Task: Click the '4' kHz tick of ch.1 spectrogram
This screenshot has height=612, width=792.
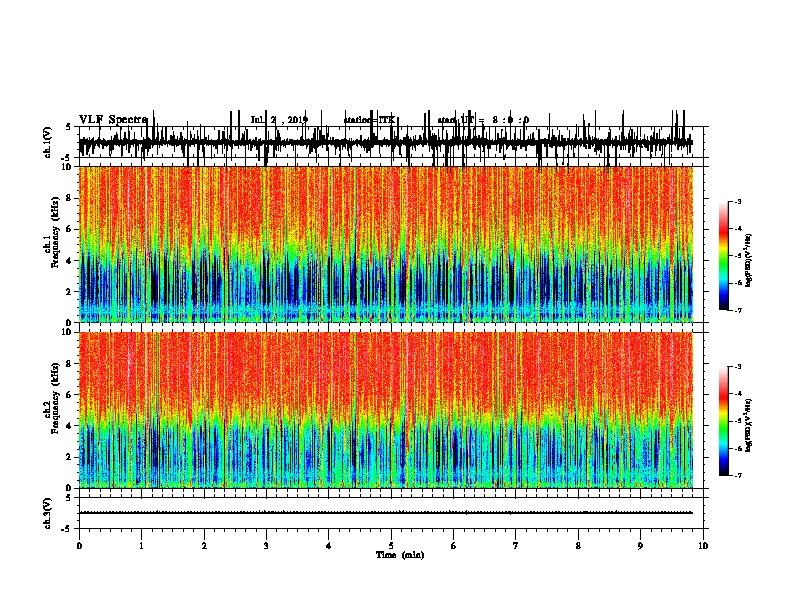Action: [x=70, y=261]
